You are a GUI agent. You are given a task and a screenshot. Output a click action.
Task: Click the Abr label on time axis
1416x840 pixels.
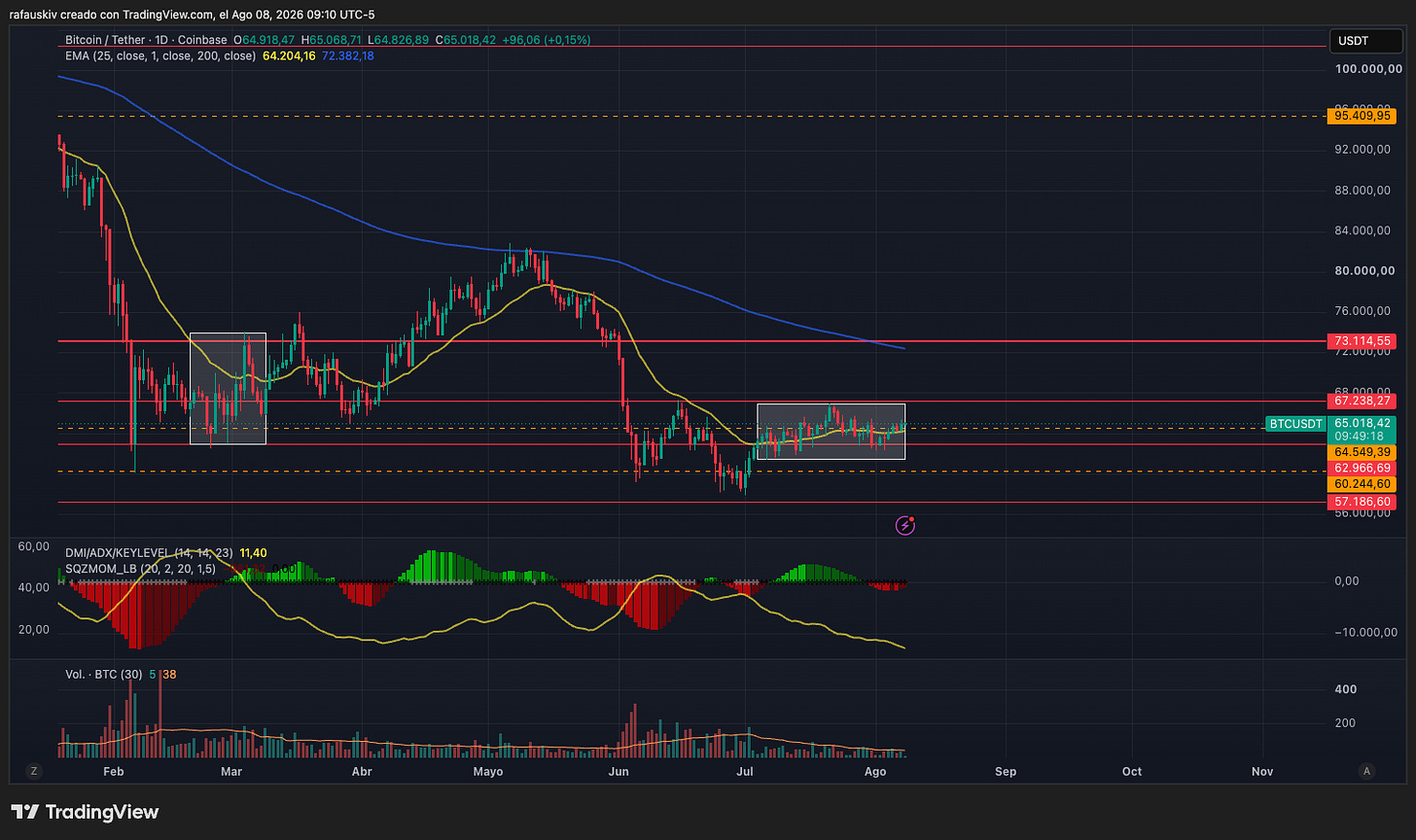[362, 771]
